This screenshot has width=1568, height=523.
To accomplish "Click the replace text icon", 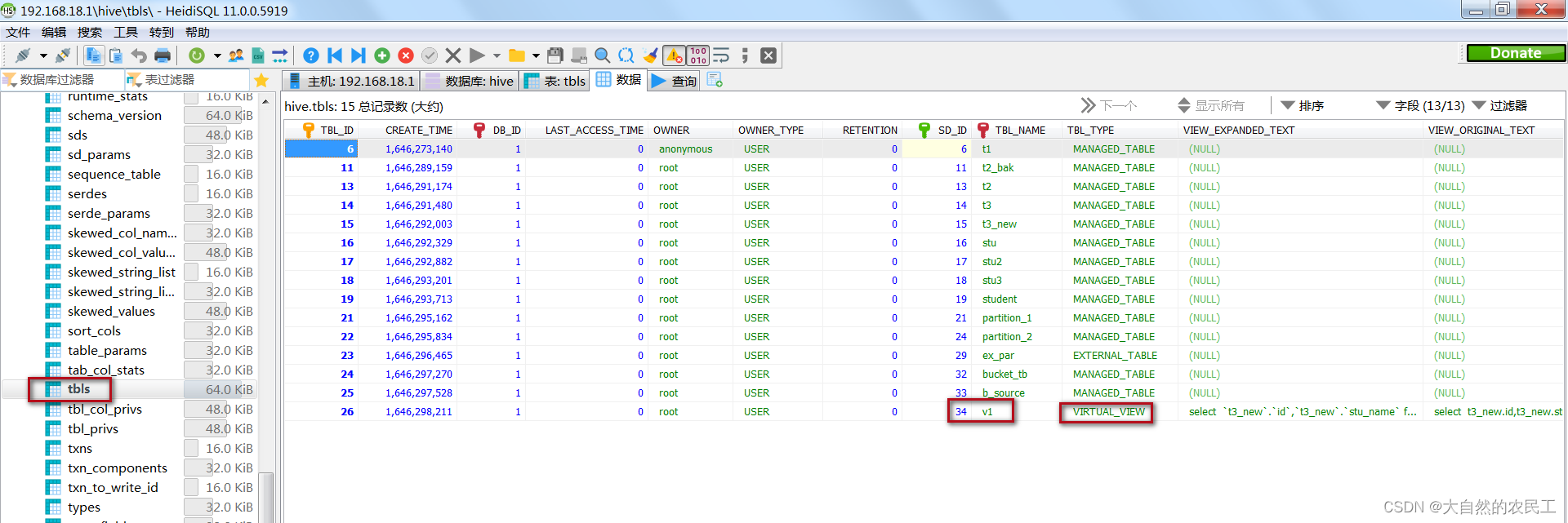I will (x=626, y=55).
